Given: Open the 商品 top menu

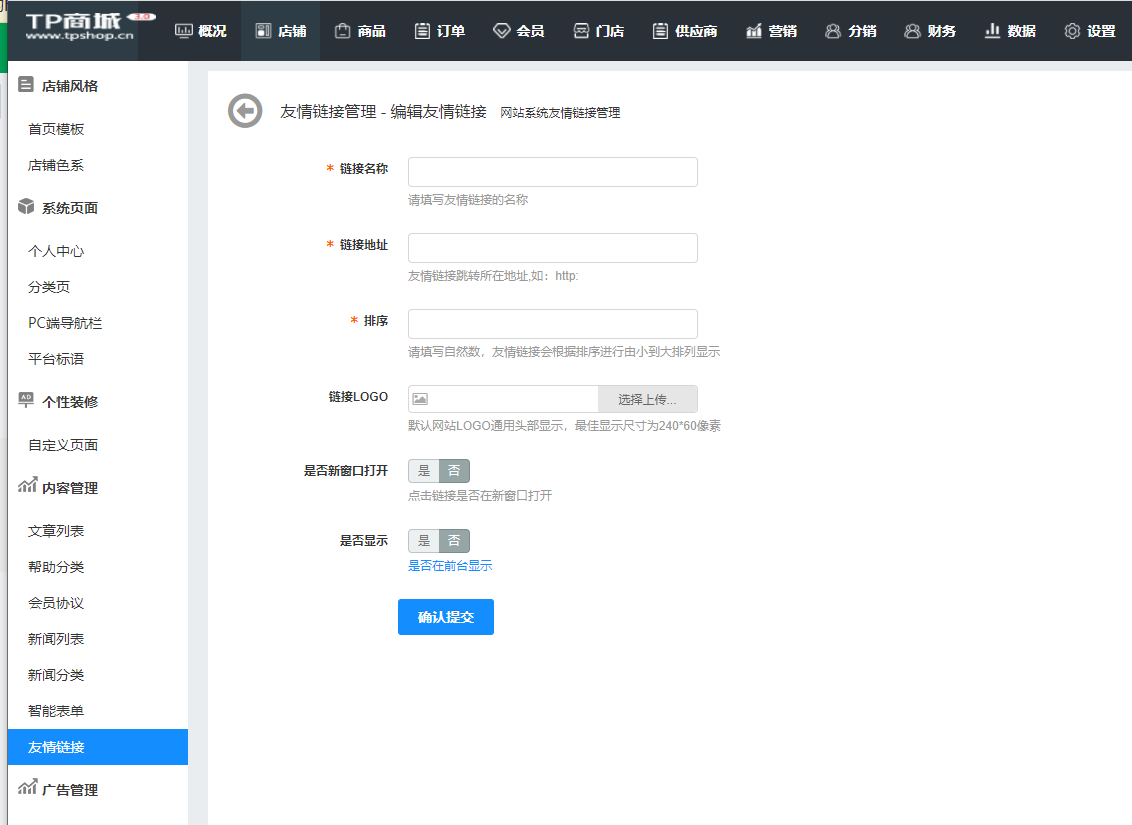Looking at the screenshot, I should click(360, 31).
